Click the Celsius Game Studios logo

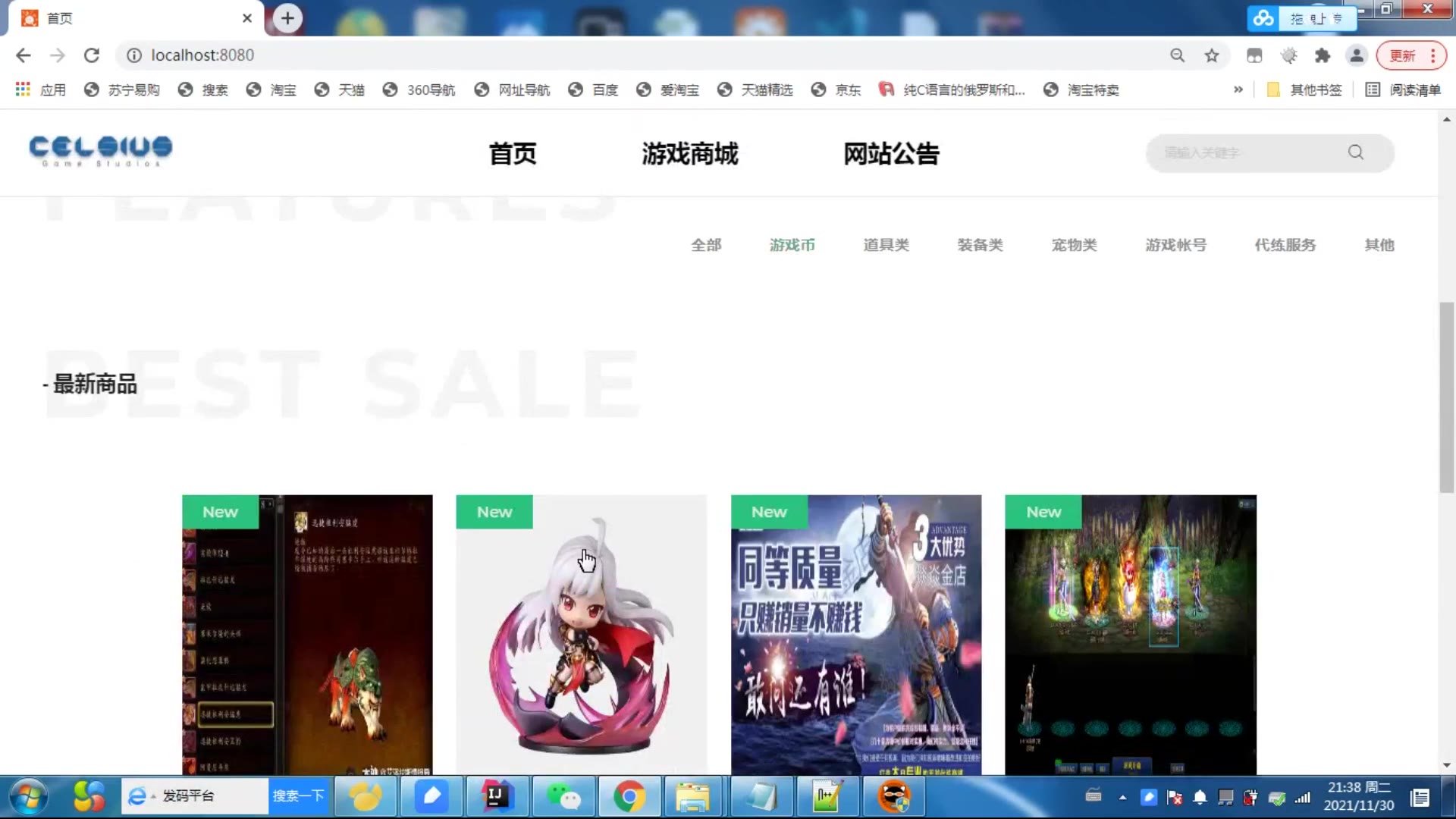coord(100,150)
